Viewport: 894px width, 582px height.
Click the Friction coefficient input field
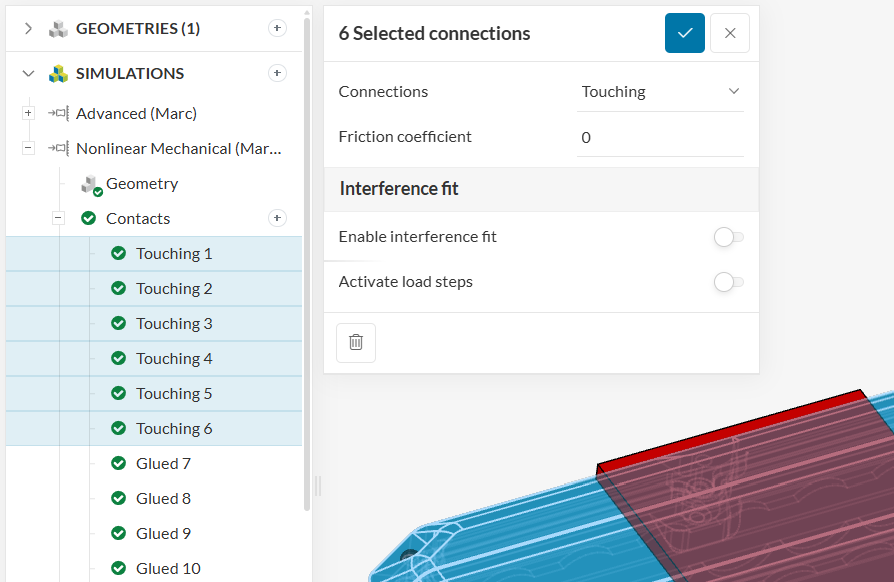pyautogui.click(x=660, y=137)
